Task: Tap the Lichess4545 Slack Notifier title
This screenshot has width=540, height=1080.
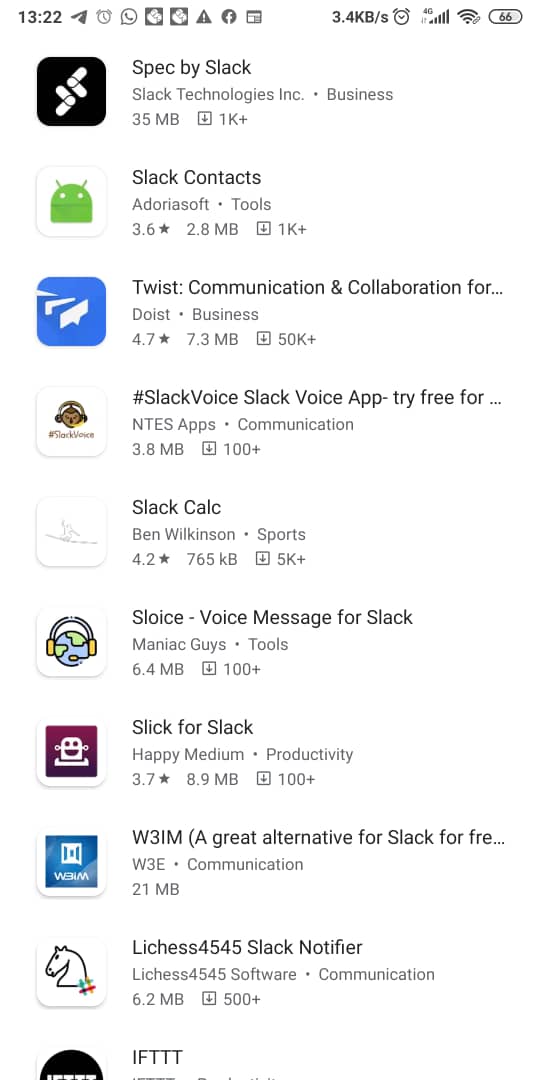Action: tap(247, 947)
